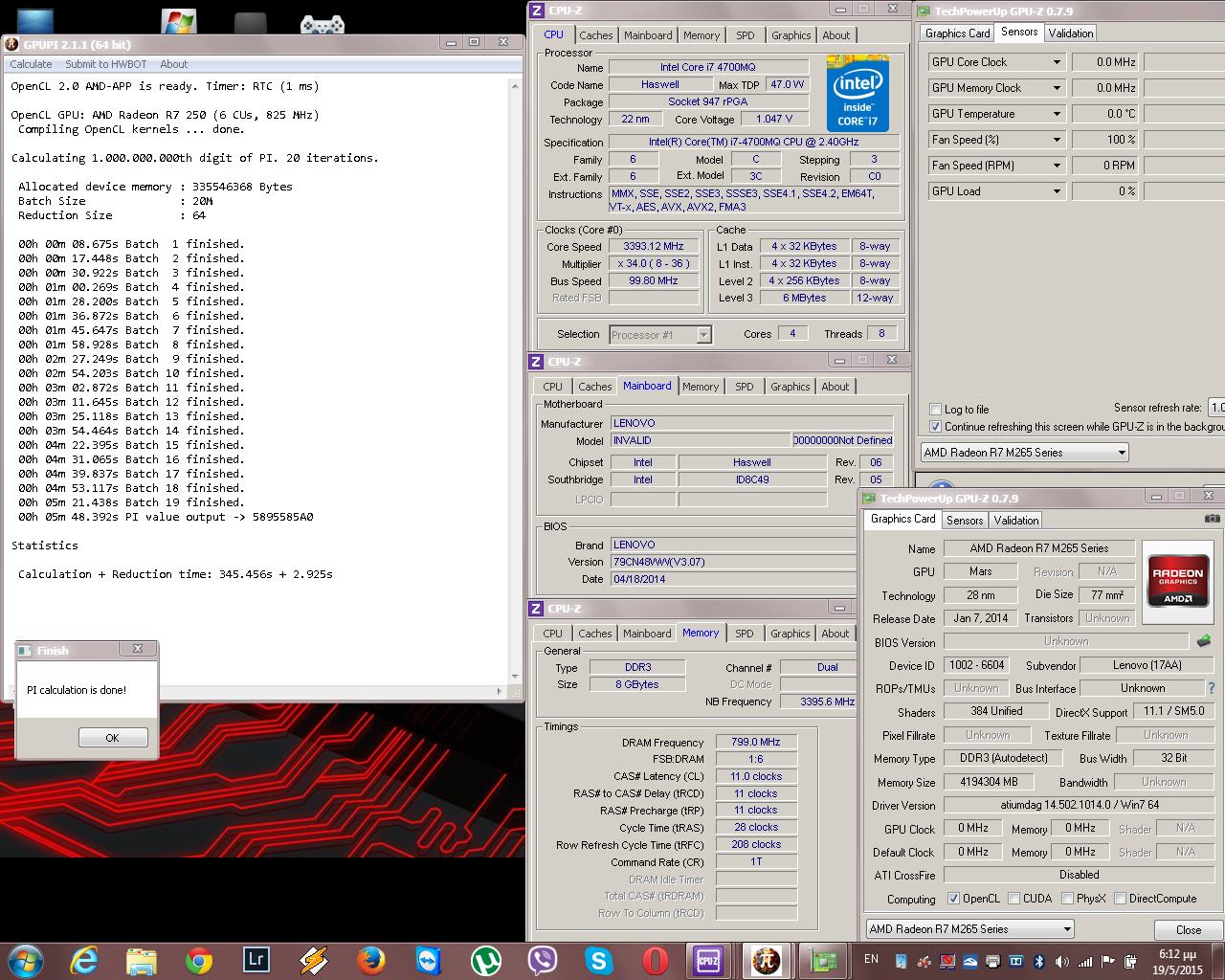Click OK in Finish dialog
Viewport: 1225px width, 980px height.
pyautogui.click(x=113, y=738)
